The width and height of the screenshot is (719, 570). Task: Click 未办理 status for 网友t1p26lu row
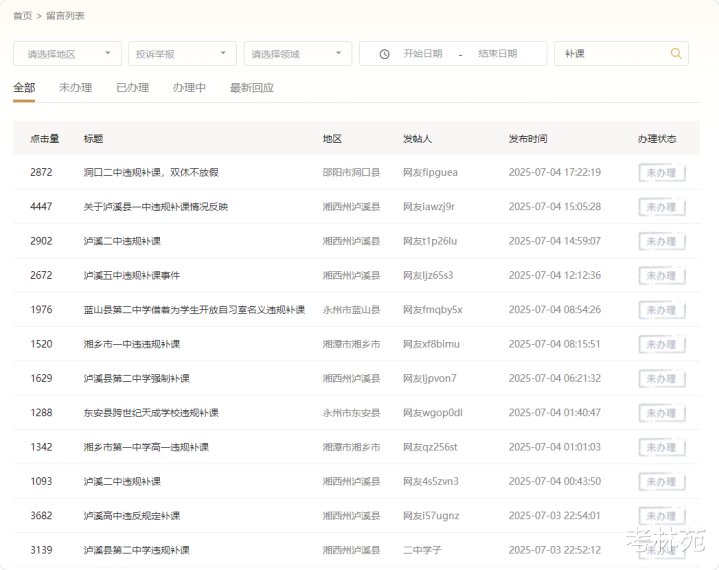[662, 242]
